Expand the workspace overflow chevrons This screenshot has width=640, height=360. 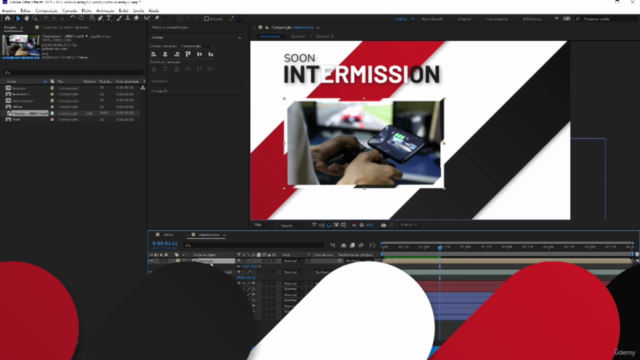point(556,19)
